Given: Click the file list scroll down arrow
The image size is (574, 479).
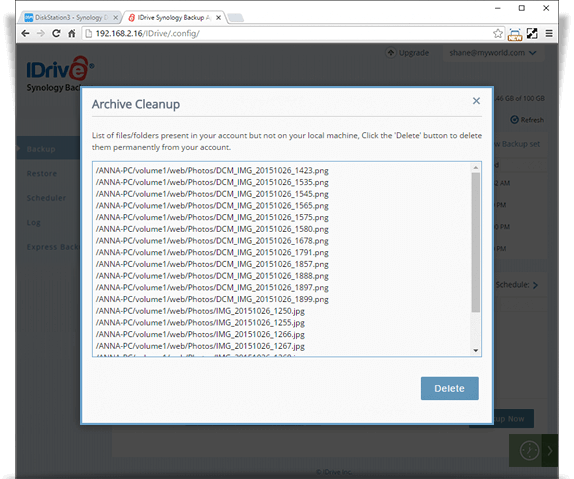Looking at the screenshot, I should [476, 350].
